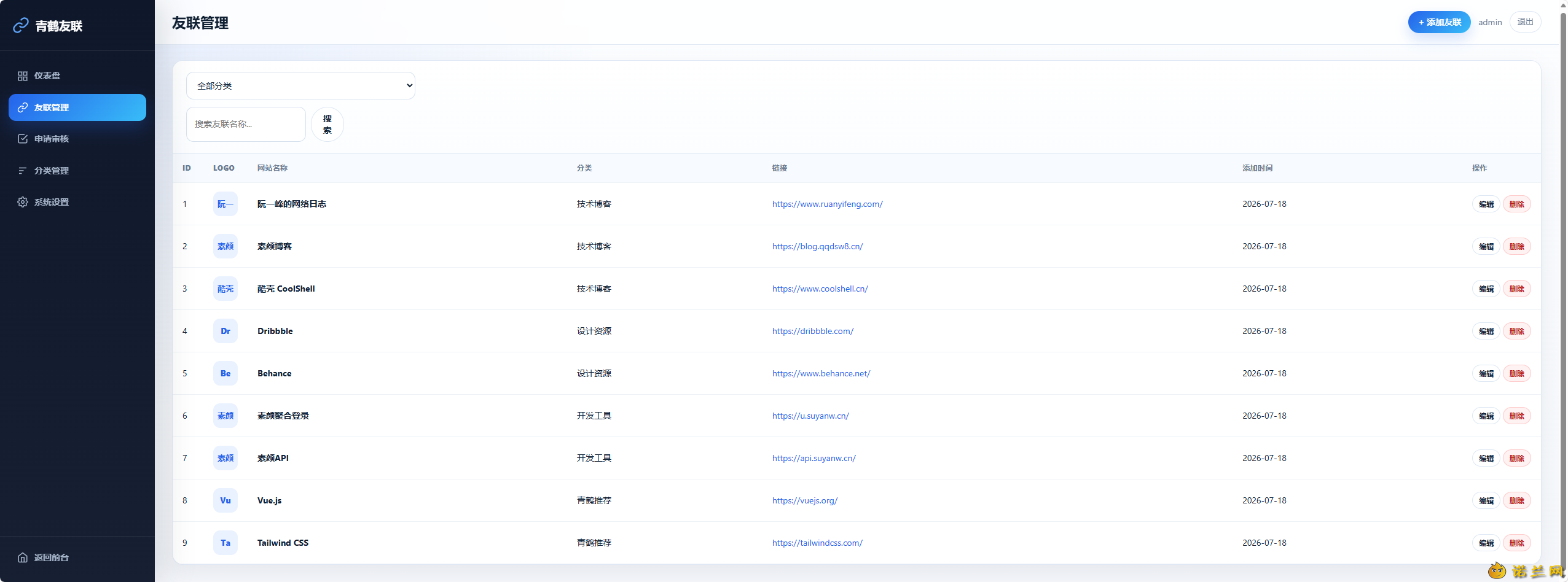Select 友联管理 in the sidebar menu
Image resolution: width=1568 pixels, height=582 pixels.
point(77,107)
